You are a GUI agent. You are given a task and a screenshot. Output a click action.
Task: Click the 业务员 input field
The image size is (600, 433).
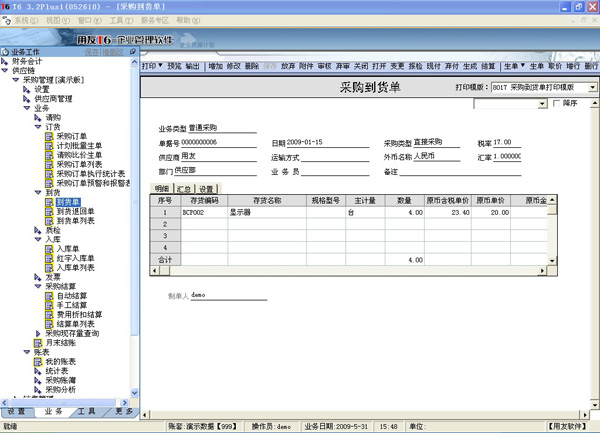click(x=335, y=171)
